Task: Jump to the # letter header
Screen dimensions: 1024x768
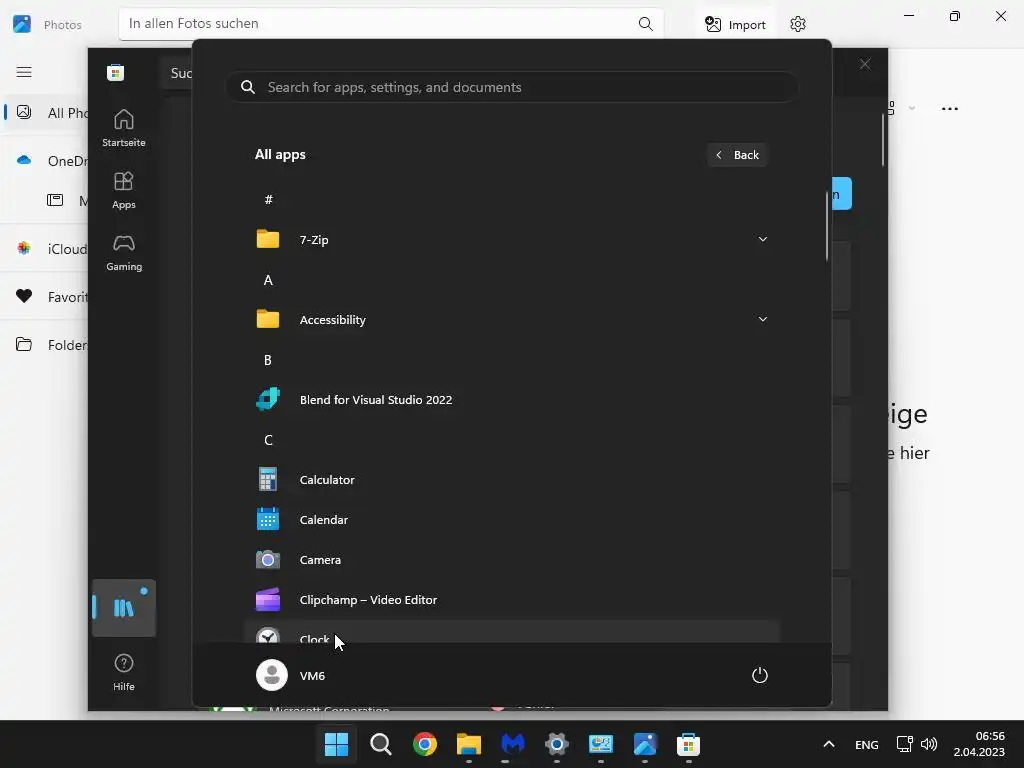Action: (268, 200)
